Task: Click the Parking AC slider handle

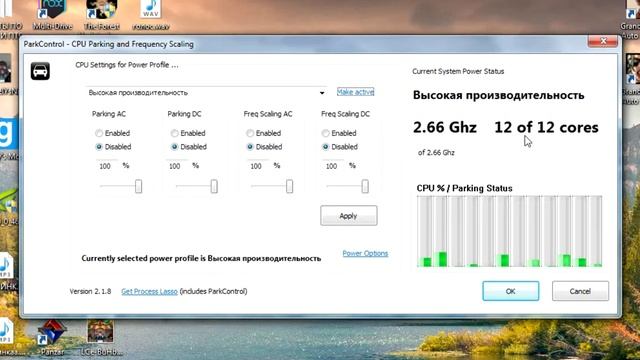Action: (x=138, y=187)
